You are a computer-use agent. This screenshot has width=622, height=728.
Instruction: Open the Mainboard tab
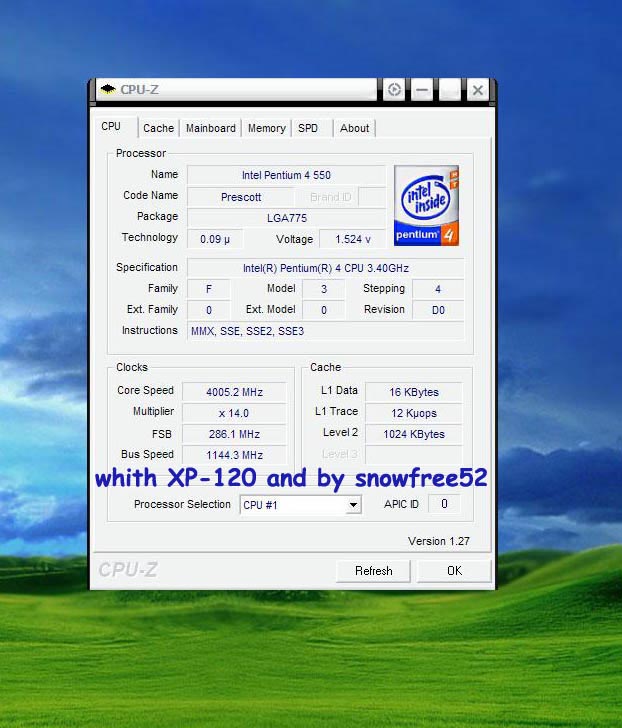coord(211,128)
